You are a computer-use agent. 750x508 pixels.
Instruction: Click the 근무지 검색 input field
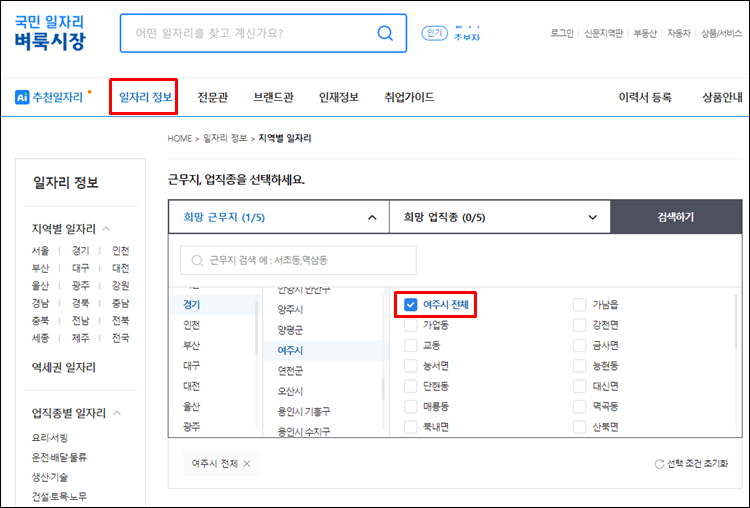298,261
